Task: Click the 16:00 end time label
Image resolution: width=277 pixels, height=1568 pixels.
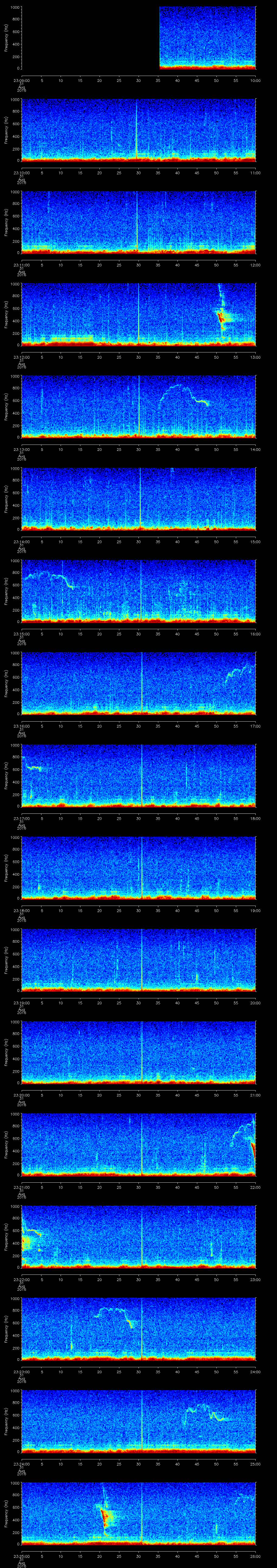Action: click(x=255, y=634)
